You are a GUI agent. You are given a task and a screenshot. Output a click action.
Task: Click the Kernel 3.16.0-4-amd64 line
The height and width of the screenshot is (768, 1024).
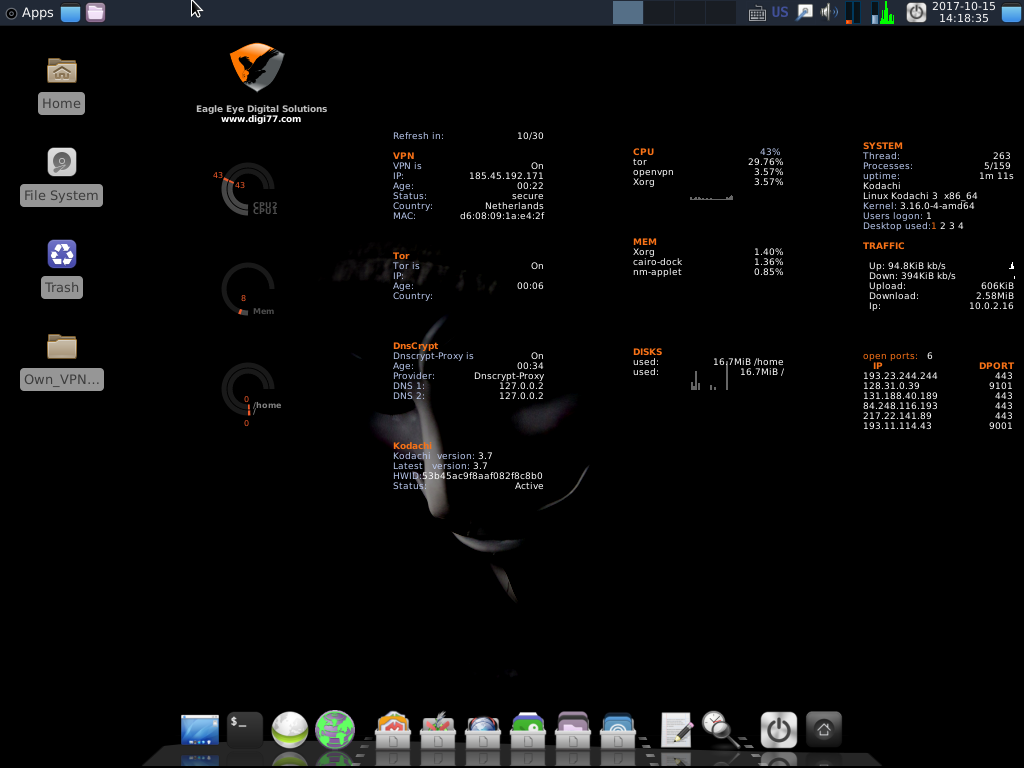(x=918, y=206)
